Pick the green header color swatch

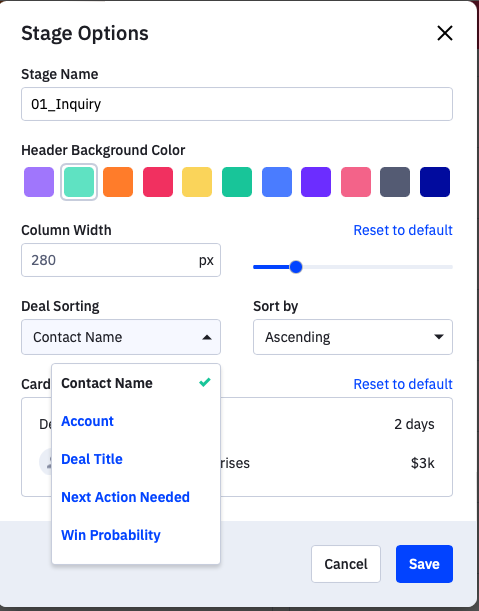pyautogui.click(x=237, y=182)
